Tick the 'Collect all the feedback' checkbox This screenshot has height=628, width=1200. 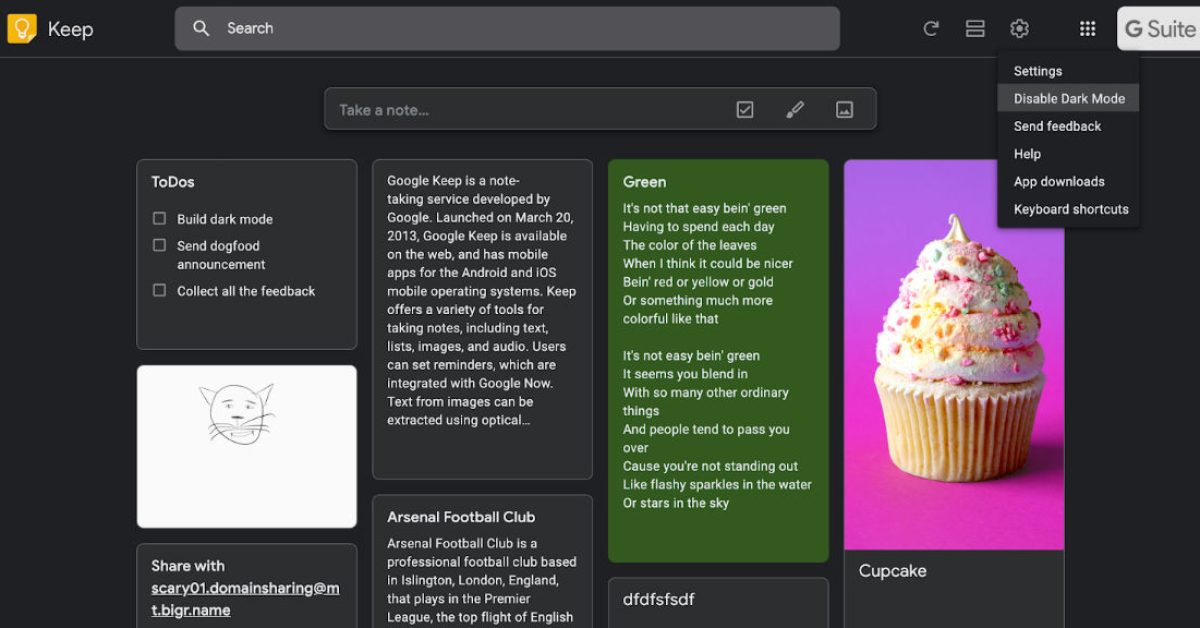(x=159, y=290)
